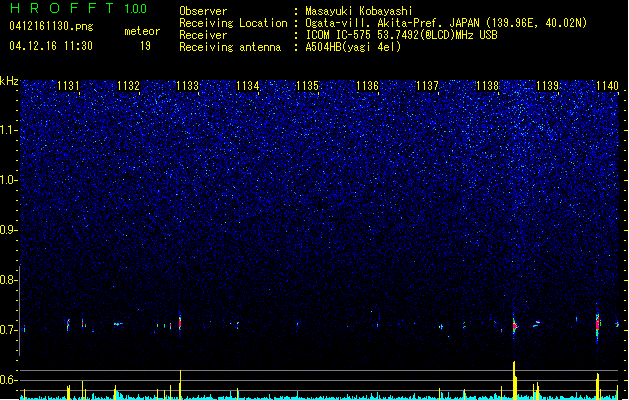Click the 0.6 kHz frequency label
This screenshot has width=629, height=400.
point(9,380)
